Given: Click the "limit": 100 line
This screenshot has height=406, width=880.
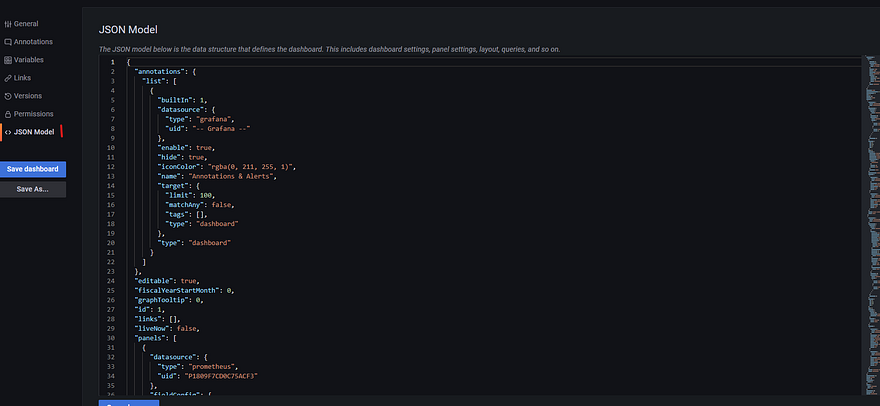Looking at the screenshot, I should [x=191, y=195].
